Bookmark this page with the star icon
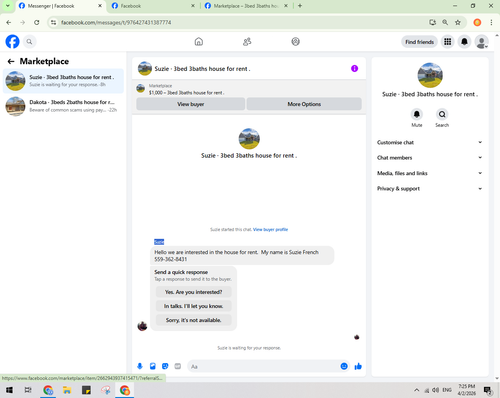 pyautogui.click(x=458, y=22)
